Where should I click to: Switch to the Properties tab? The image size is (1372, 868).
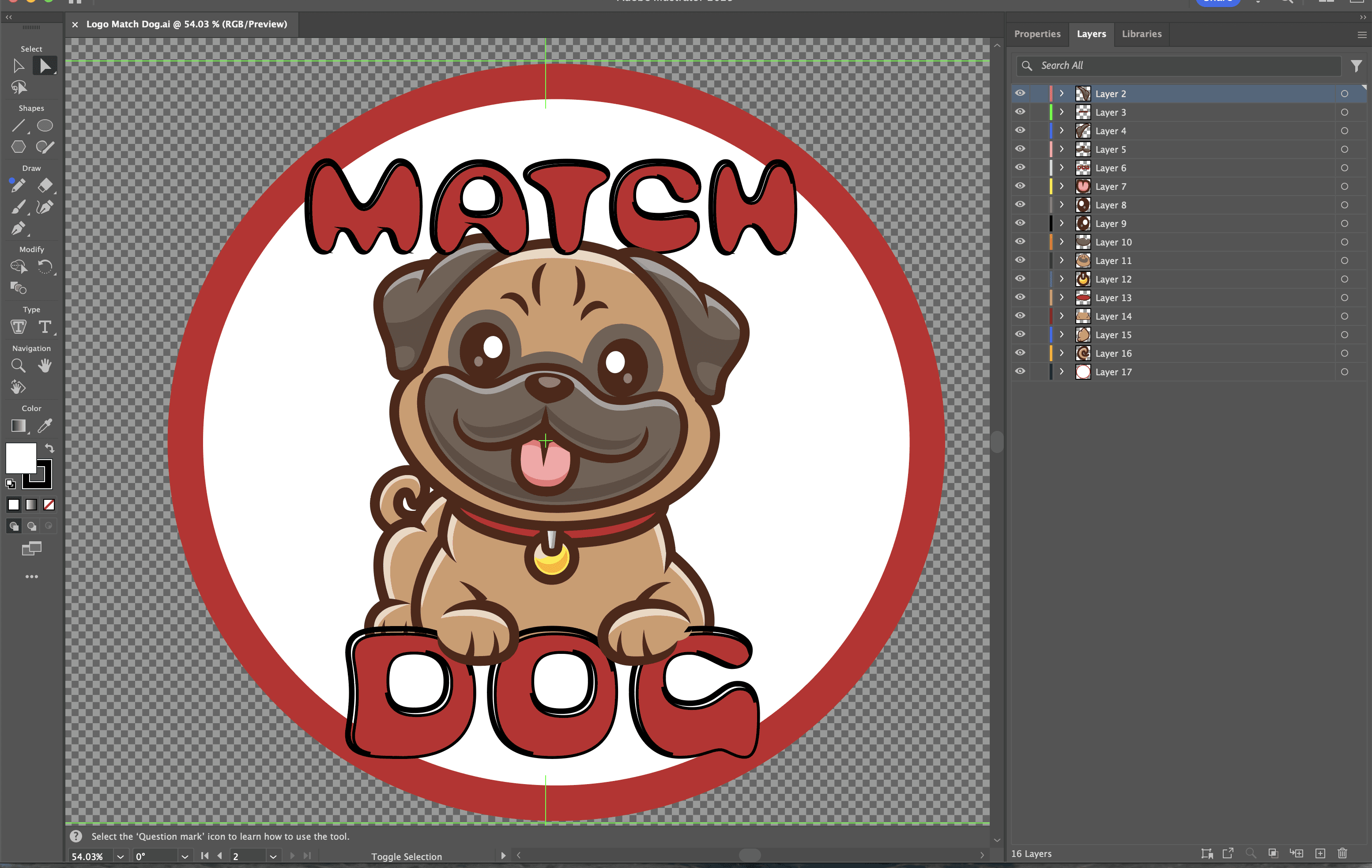tap(1037, 34)
